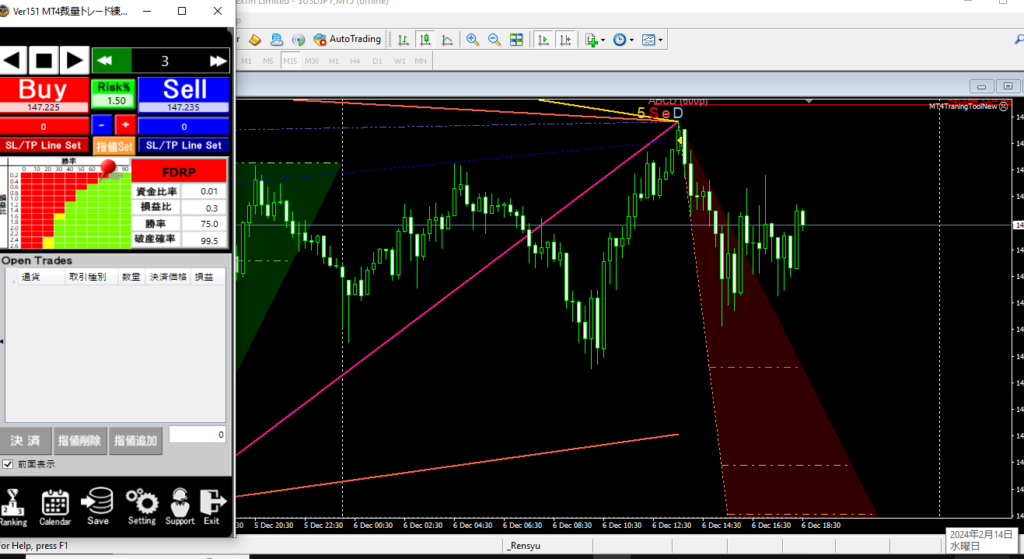The width and height of the screenshot is (1024, 559).
Task: Set SL/TP line for Sell side
Action: (184, 145)
